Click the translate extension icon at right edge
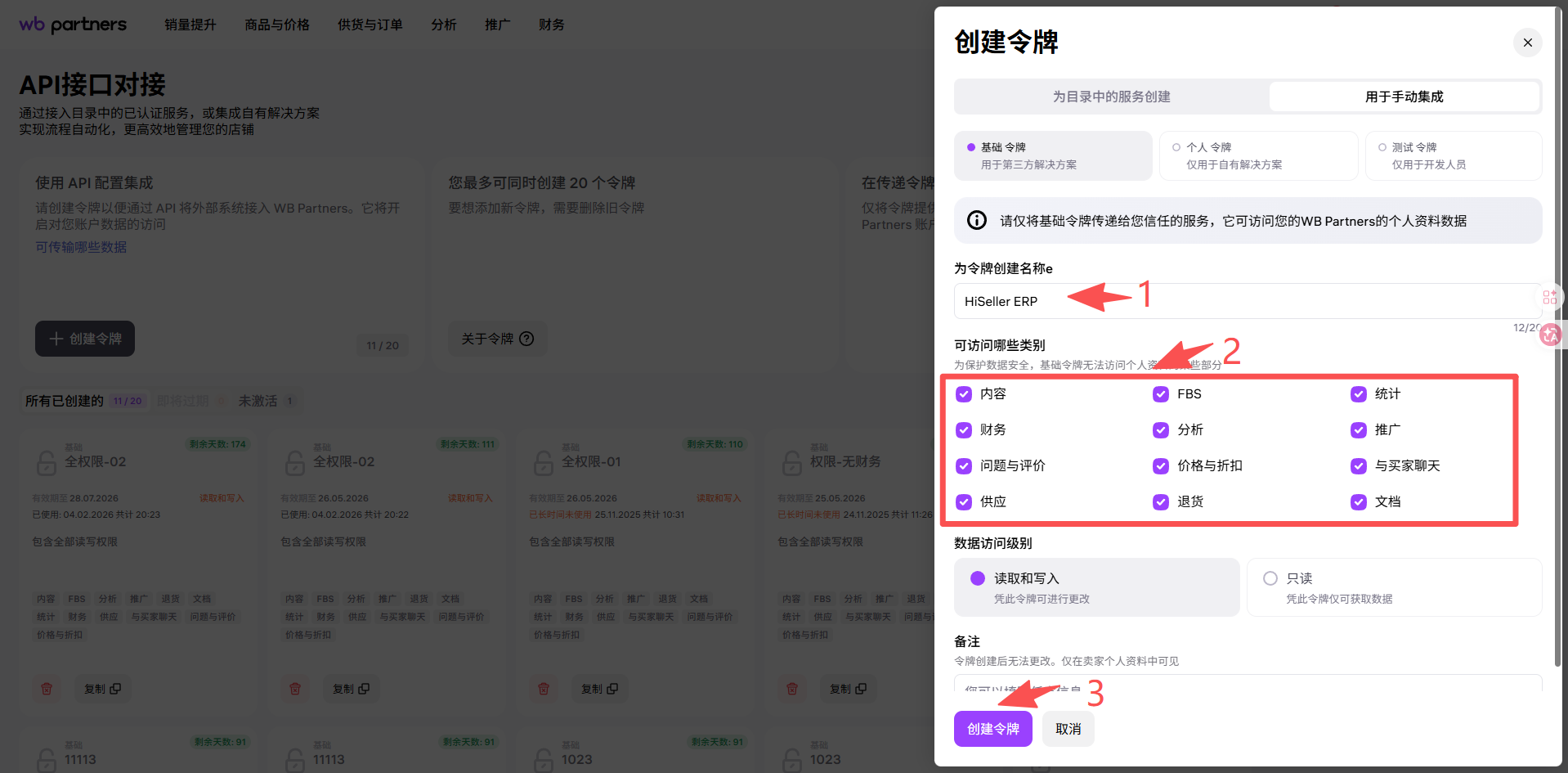 pyautogui.click(x=1550, y=335)
